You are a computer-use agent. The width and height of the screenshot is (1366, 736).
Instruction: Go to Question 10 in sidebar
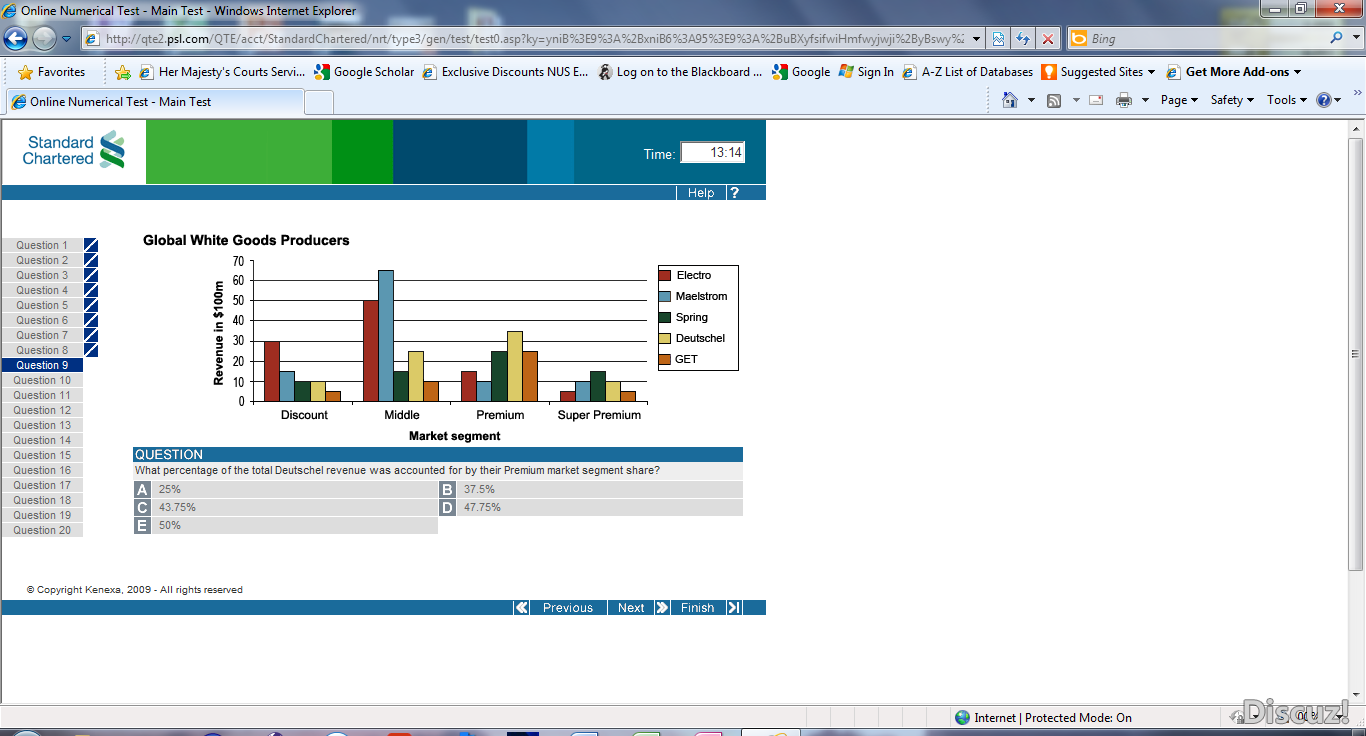pyautogui.click(x=42, y=380)
